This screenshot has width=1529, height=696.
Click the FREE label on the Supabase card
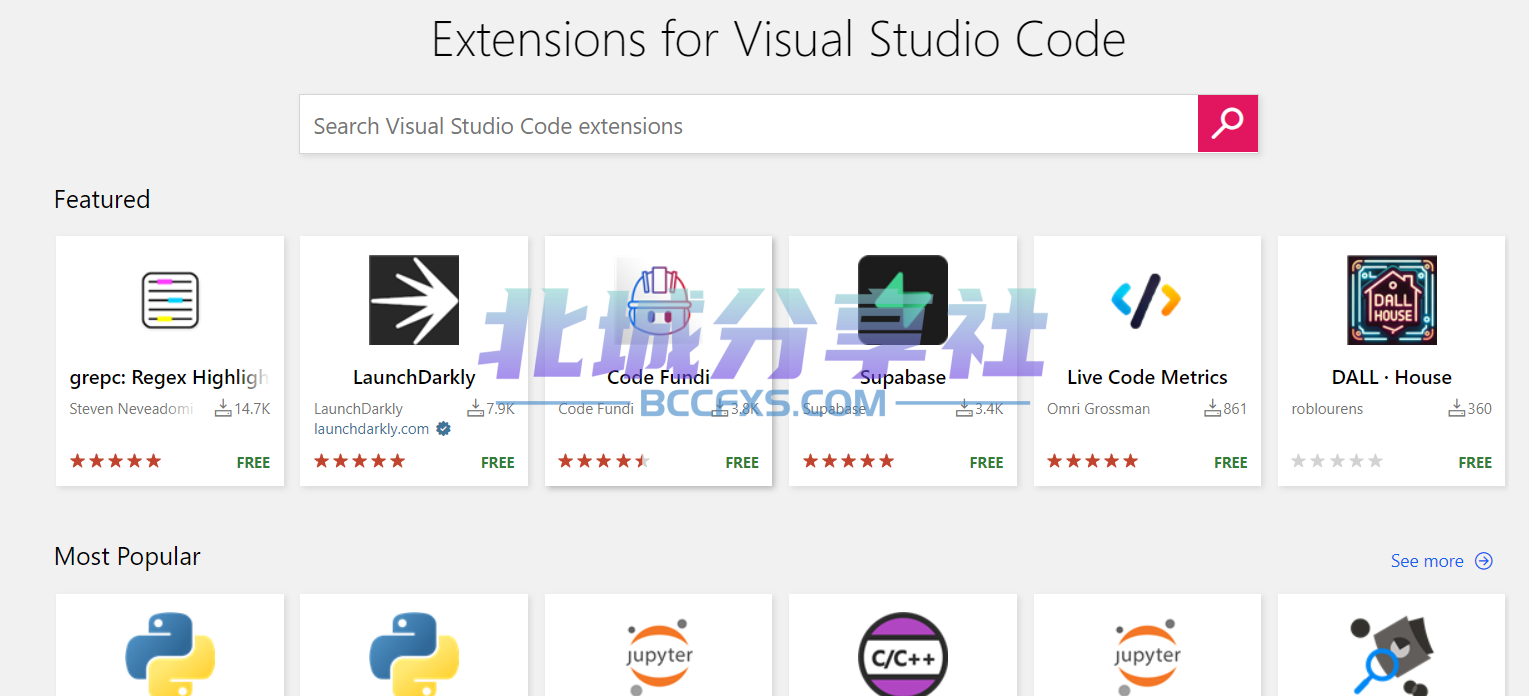point(986,462)
